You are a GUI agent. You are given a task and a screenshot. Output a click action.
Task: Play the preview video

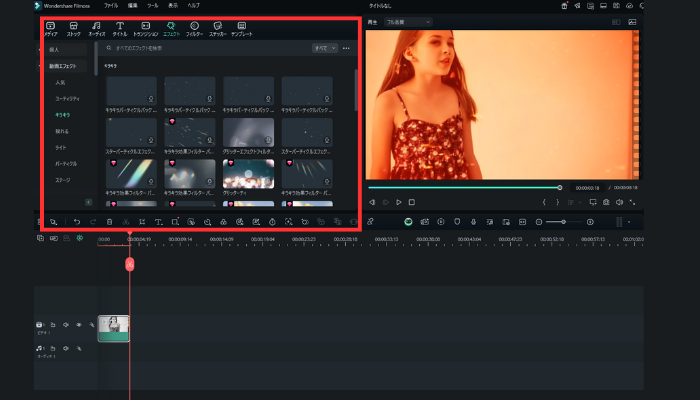pos(399,202)
